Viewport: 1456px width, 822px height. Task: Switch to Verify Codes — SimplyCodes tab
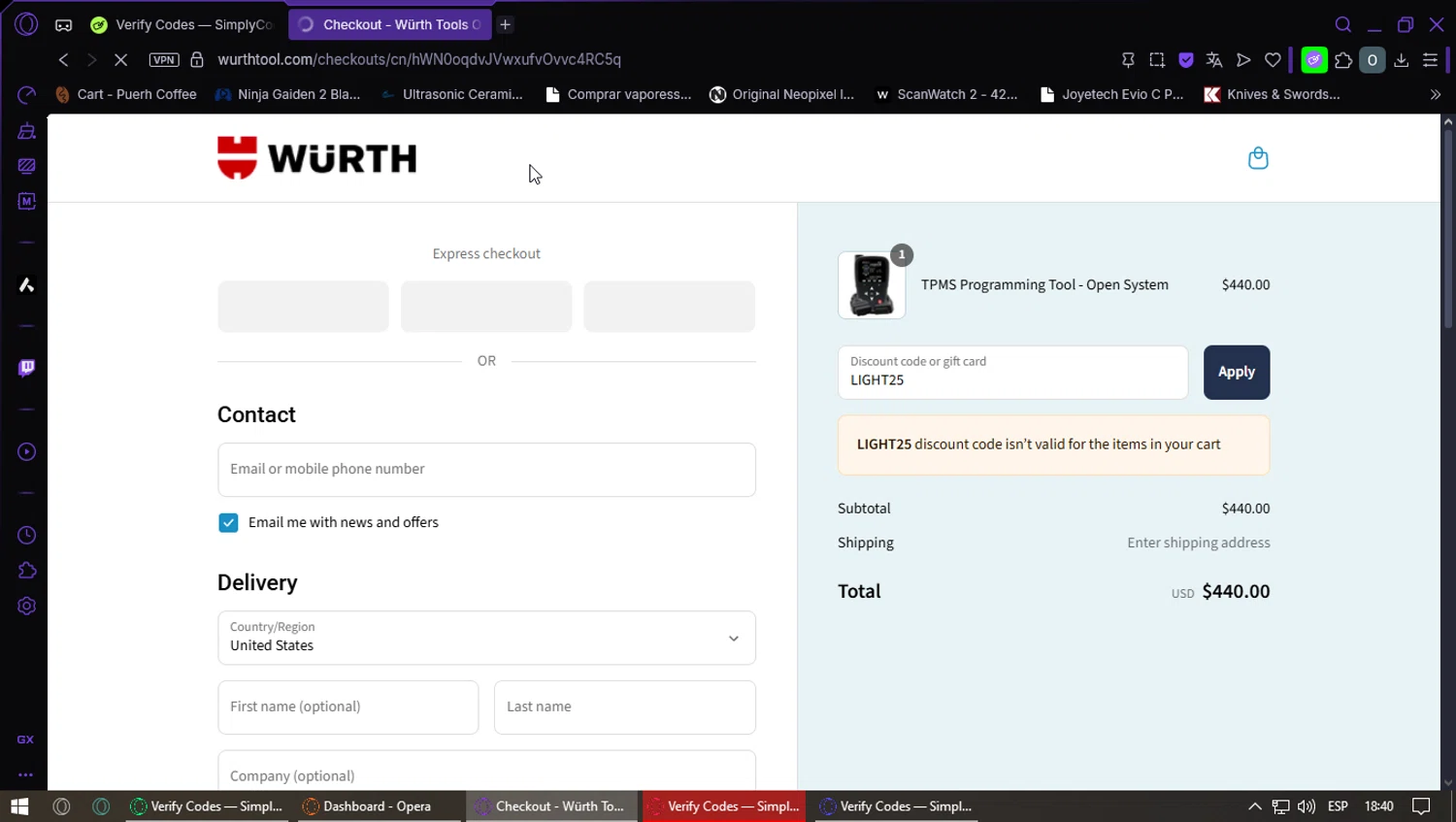pos(182,25)
